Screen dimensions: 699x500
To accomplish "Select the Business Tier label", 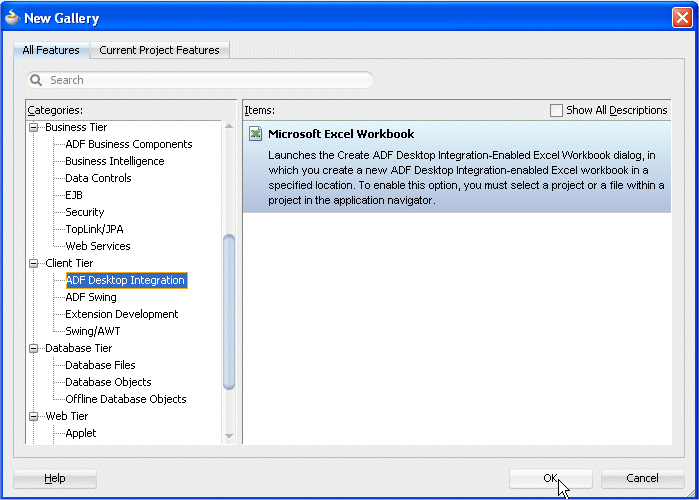I will point(76,127).
